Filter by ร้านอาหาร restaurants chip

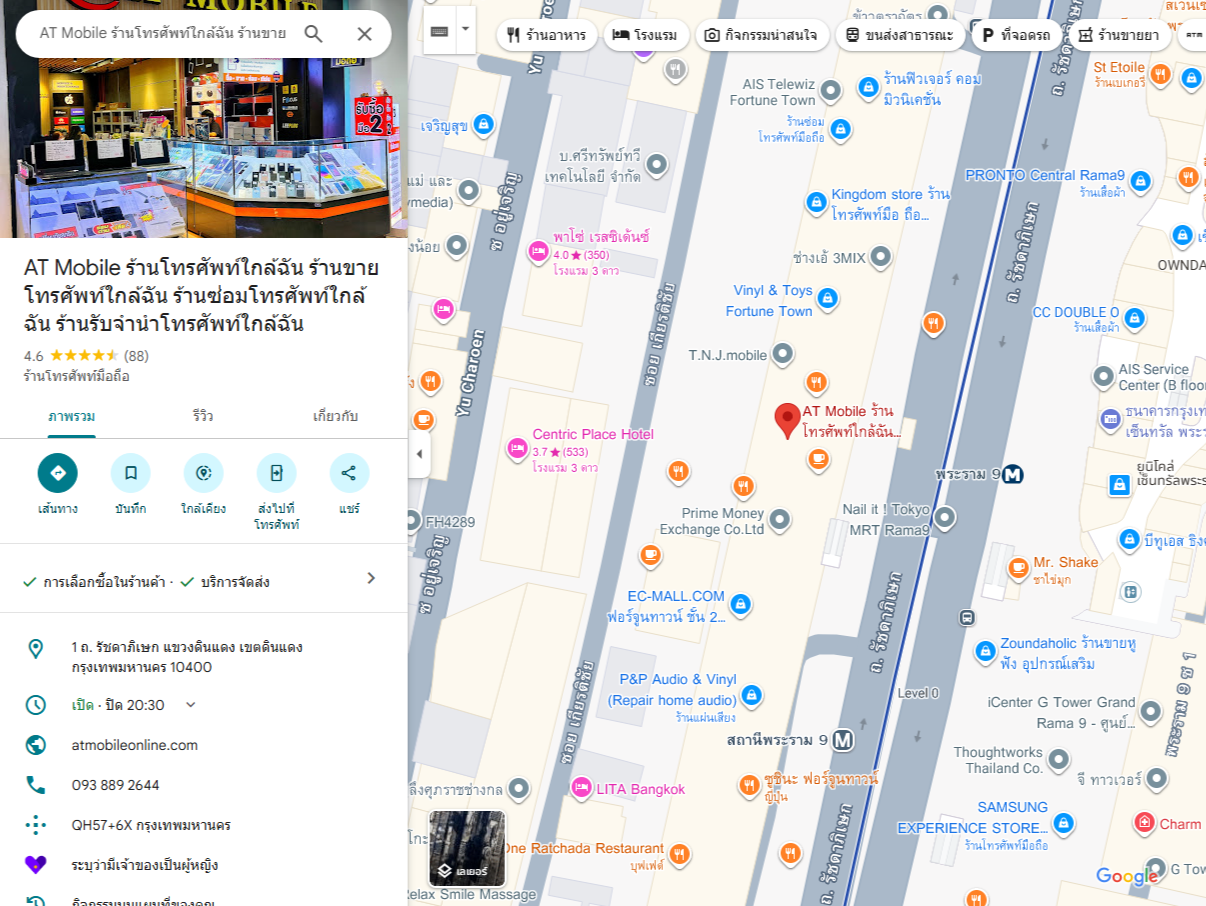(547, 35)
